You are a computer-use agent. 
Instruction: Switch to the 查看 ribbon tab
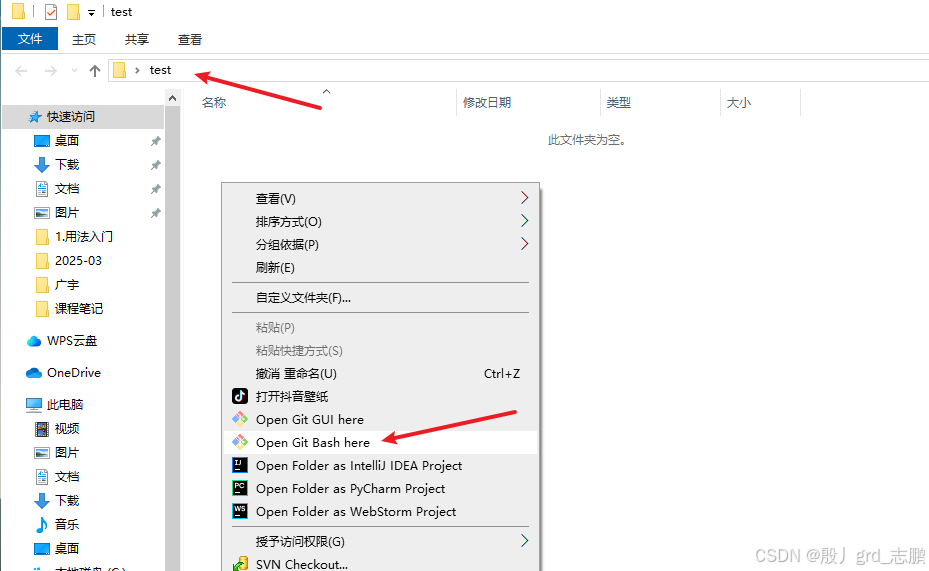click(x=190, y=39)
